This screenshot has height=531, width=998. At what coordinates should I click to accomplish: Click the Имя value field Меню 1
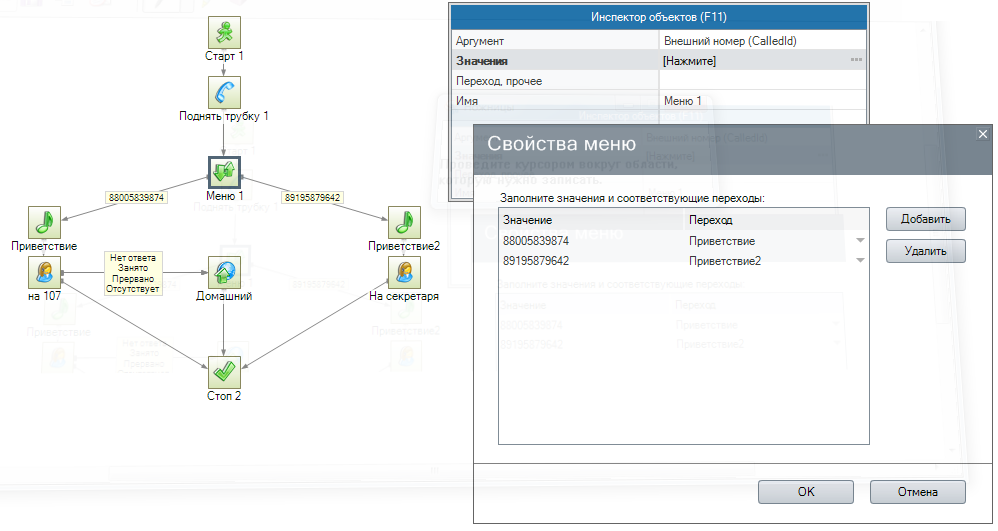click(x=760, y=101)
